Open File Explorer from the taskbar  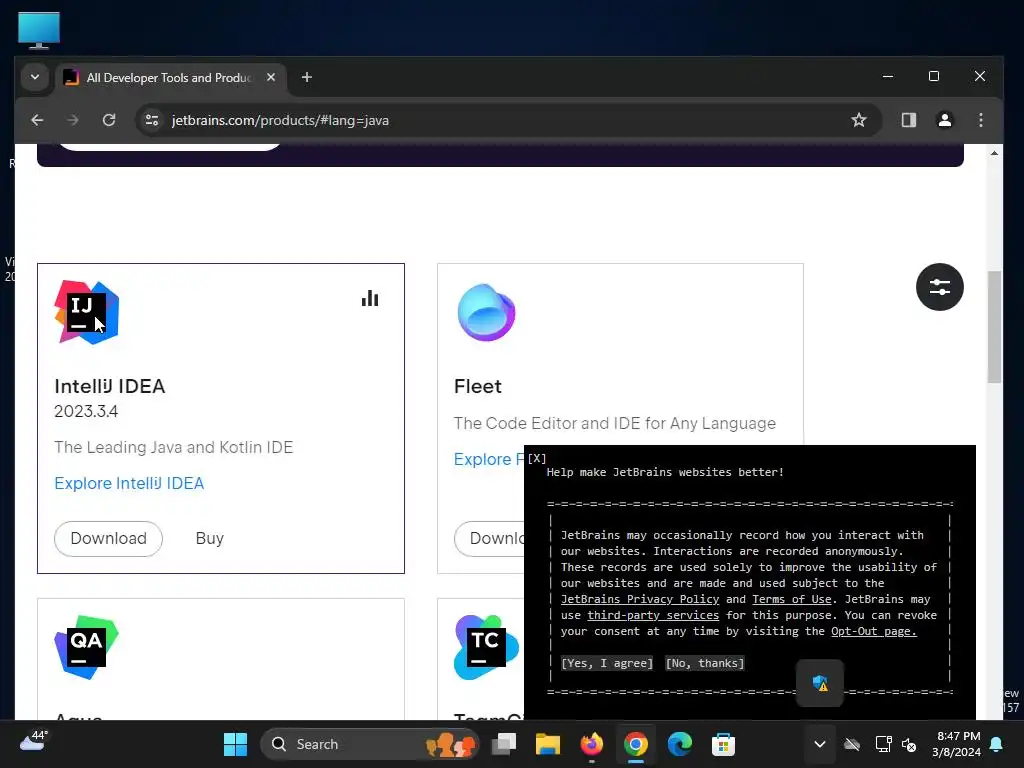point(548,744)
